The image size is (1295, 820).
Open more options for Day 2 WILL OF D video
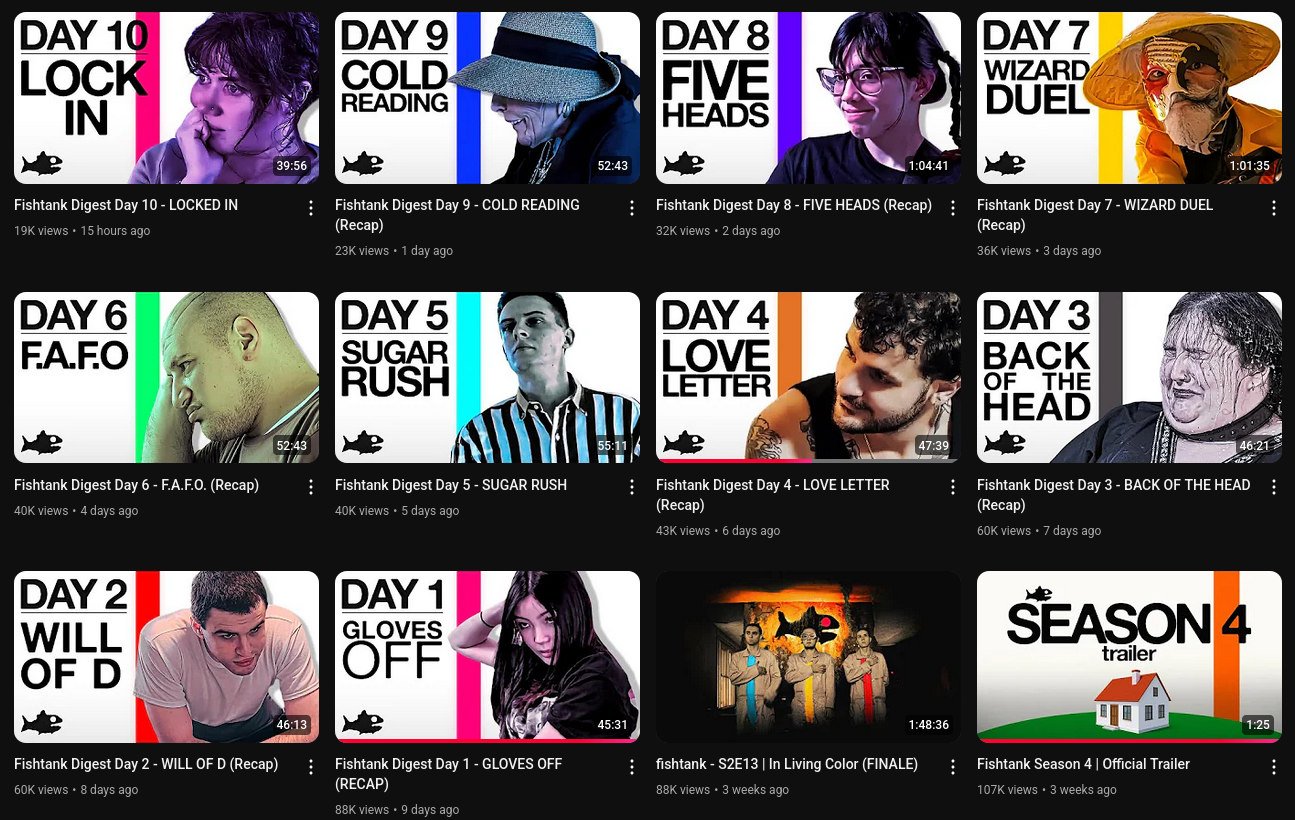[311, 767]
